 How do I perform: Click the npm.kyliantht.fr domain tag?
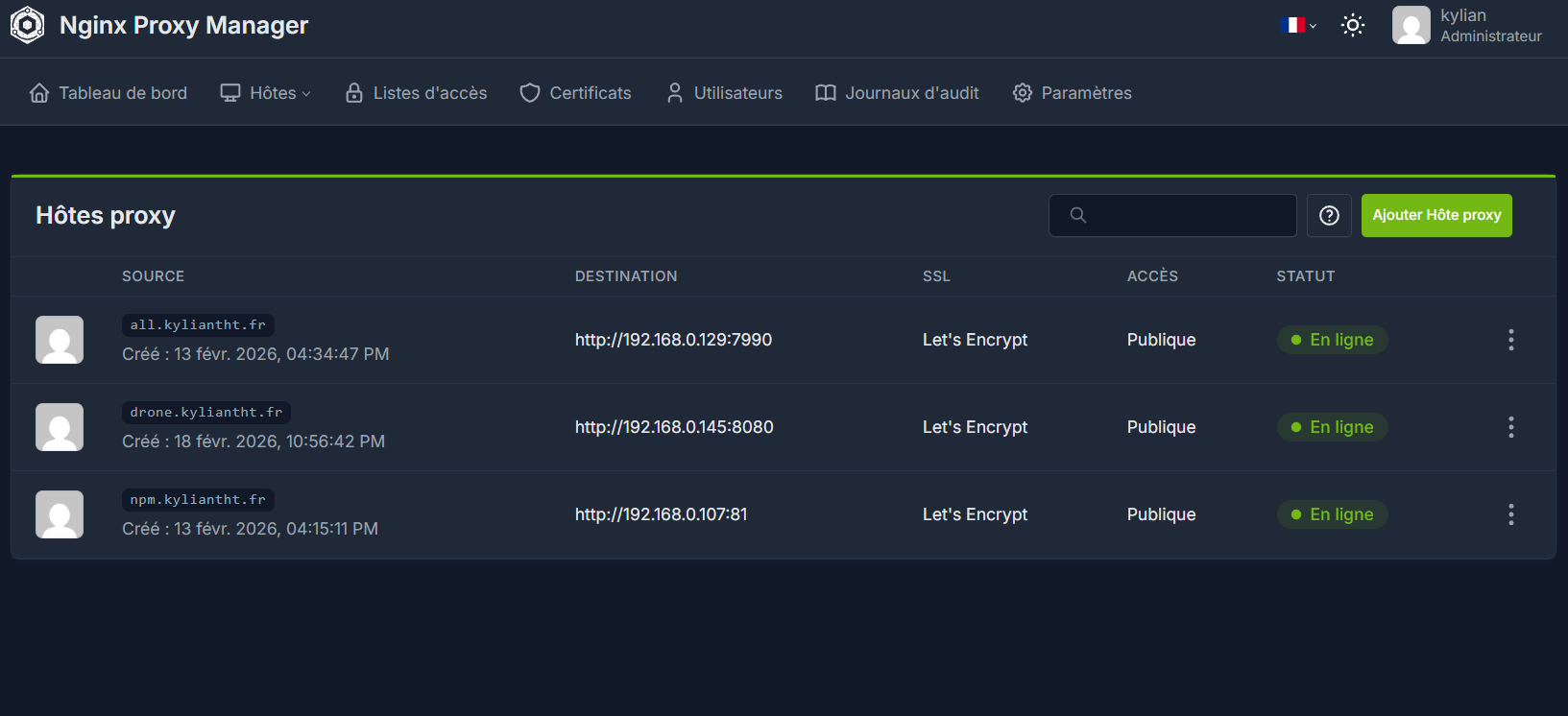tap(198, 500)
